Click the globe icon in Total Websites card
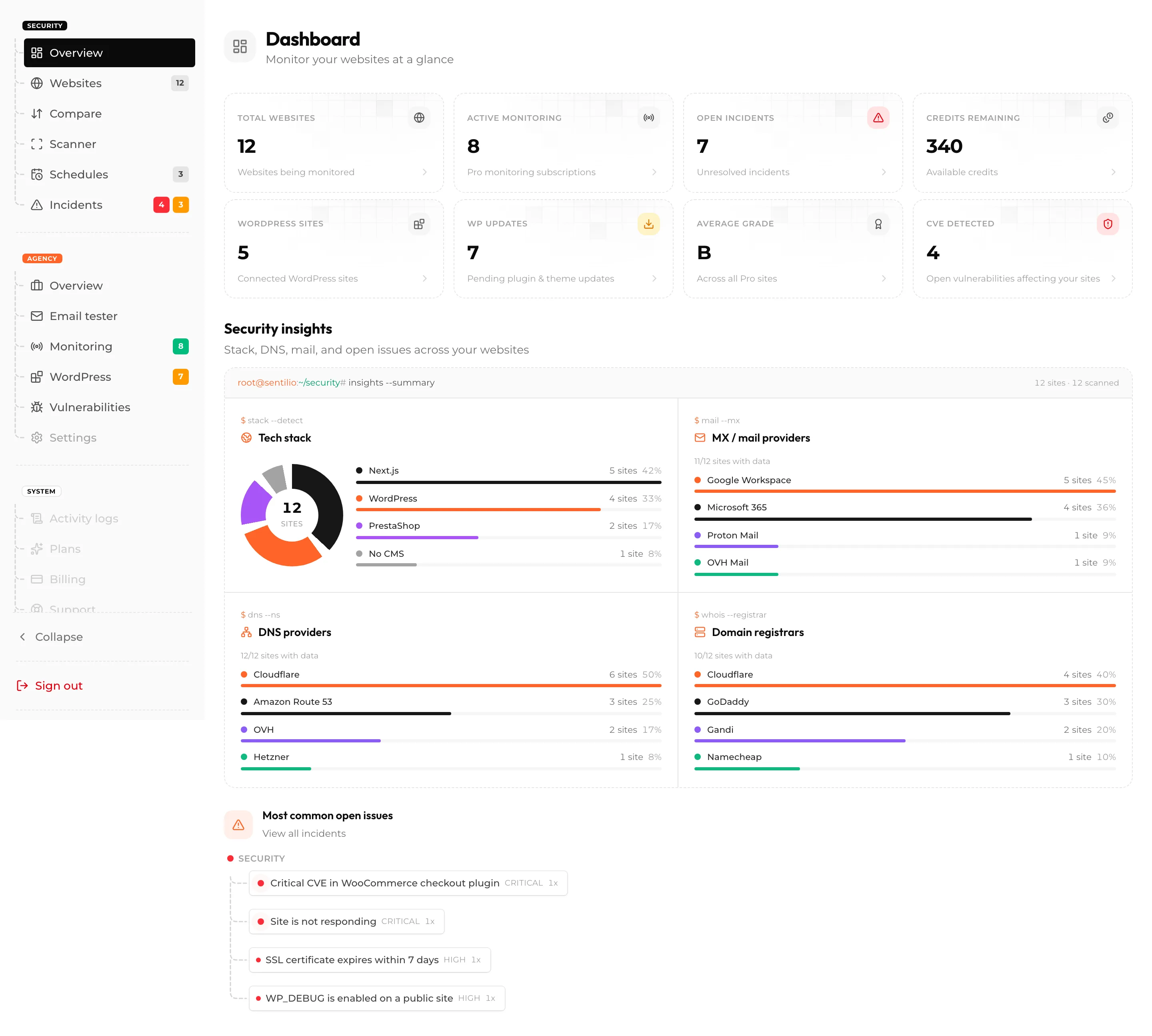The width and height of the screenshot is (1152, 1036). click(419, 118)
